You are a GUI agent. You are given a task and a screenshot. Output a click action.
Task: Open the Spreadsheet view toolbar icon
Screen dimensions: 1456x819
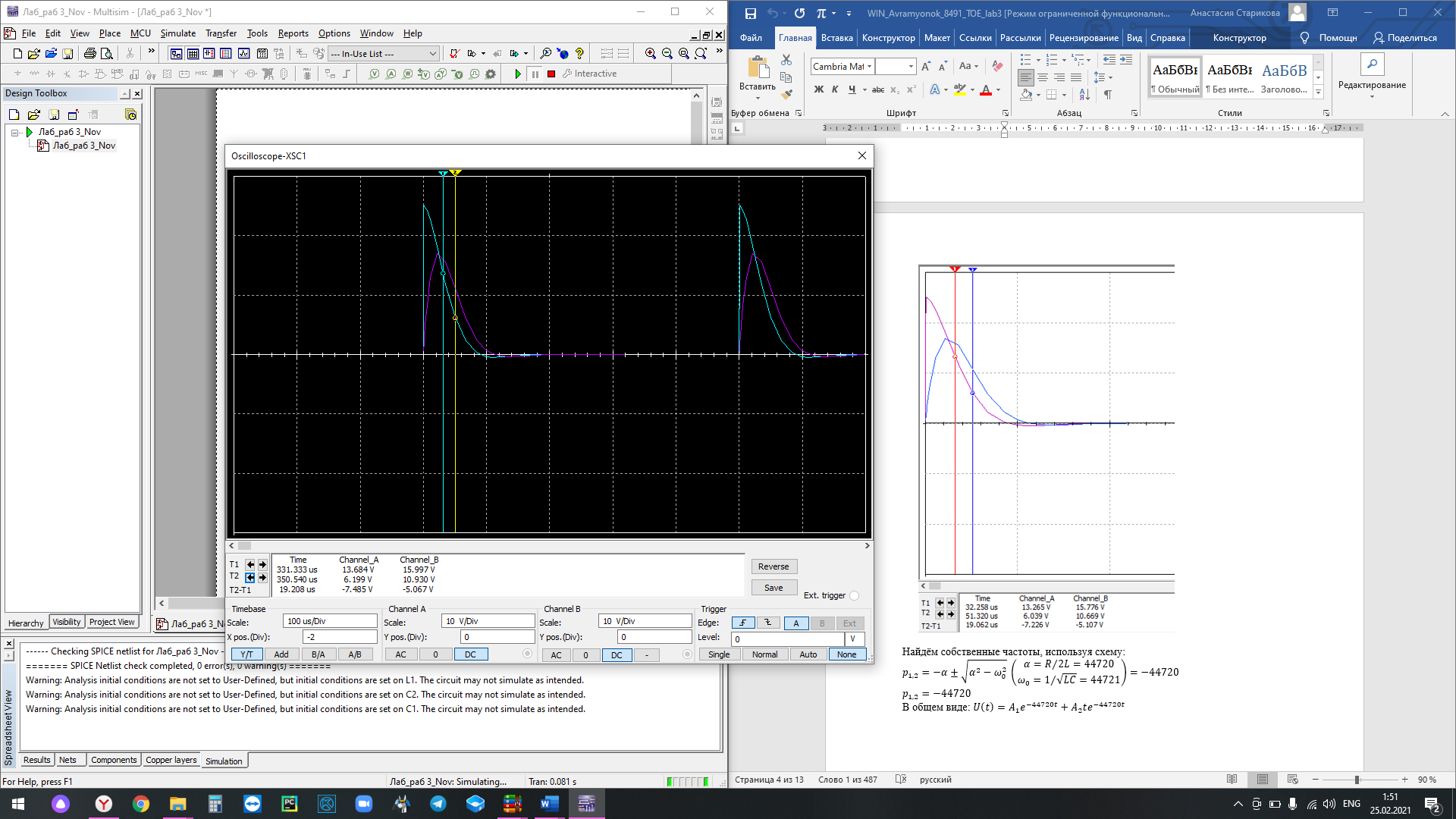click(193, 53)
